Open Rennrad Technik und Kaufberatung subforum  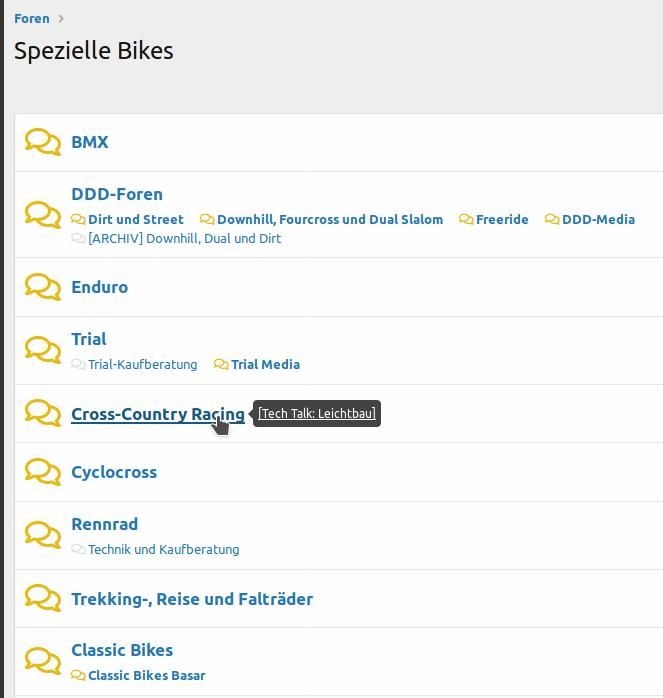(163, 549)
